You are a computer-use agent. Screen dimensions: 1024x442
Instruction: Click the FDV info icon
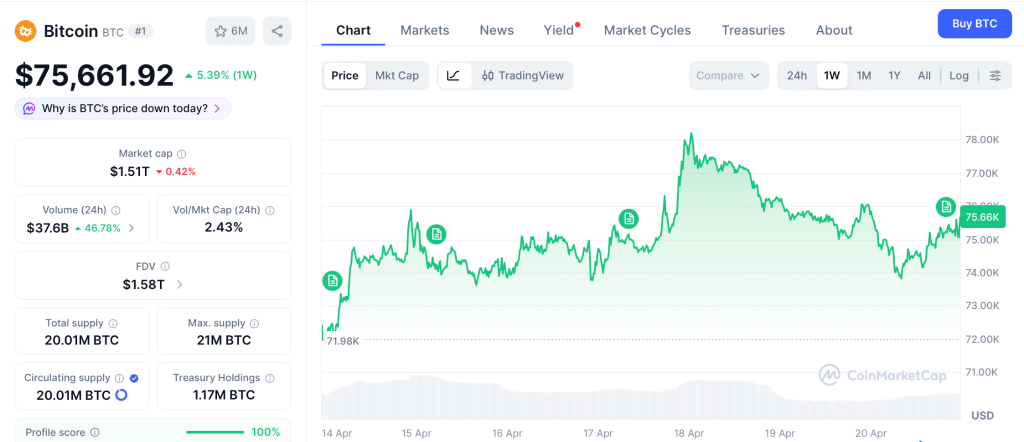point(165,266)
